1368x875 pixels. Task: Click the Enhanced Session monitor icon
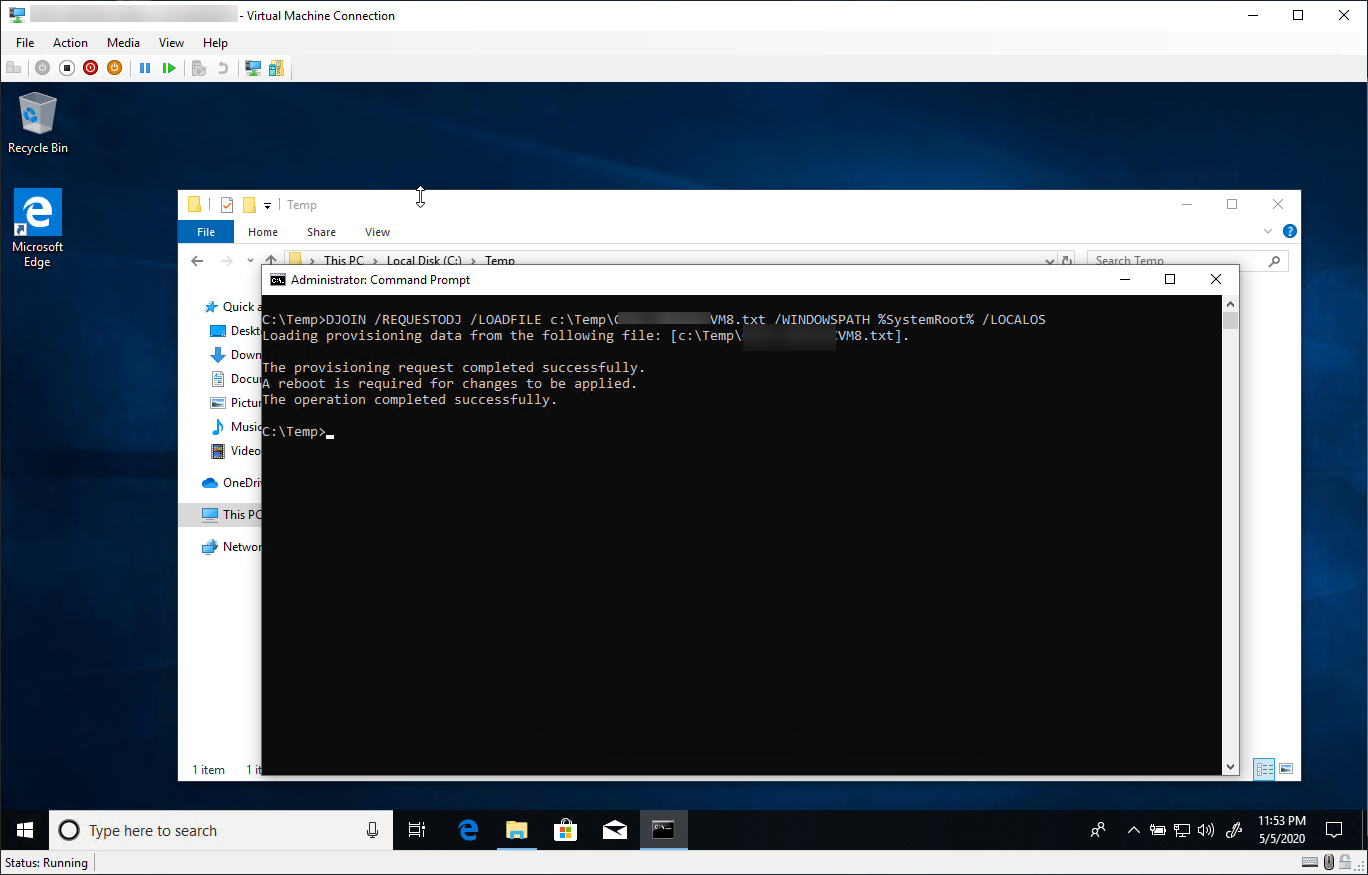(253, 68)
